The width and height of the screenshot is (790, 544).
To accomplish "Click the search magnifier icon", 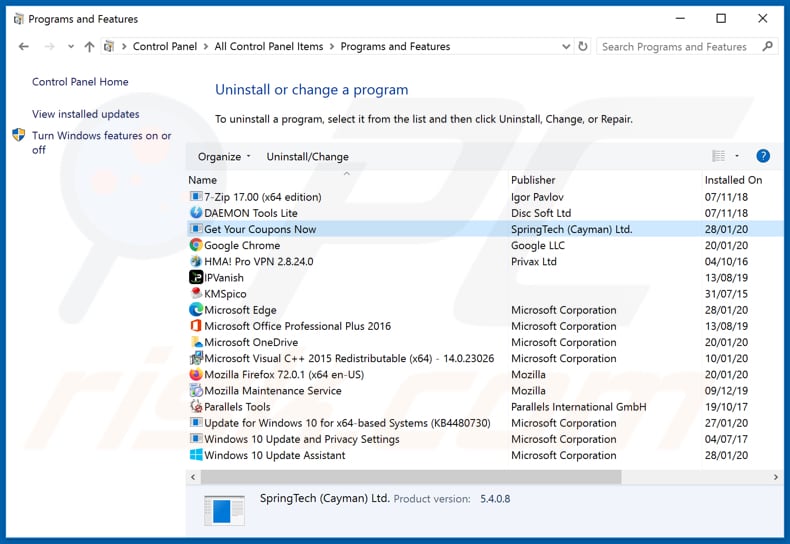I will pos(767,46).
